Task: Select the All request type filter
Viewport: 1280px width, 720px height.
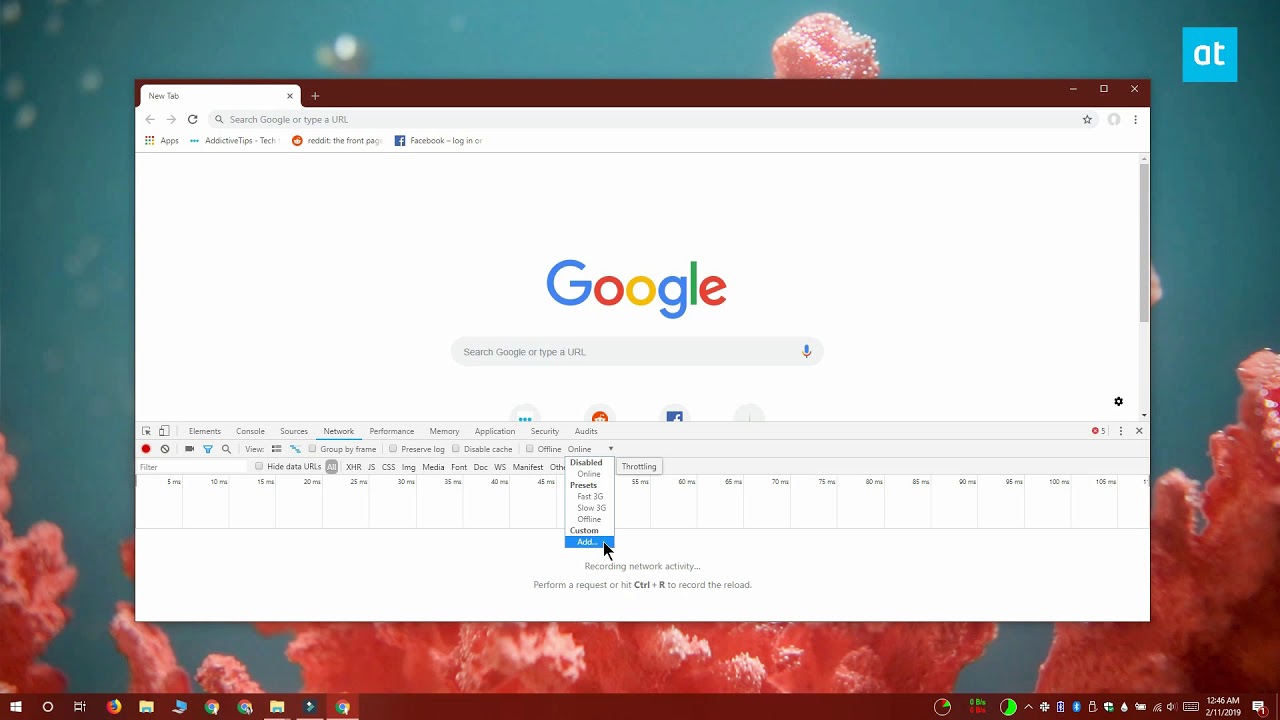Action: click(x=332, y=467)
